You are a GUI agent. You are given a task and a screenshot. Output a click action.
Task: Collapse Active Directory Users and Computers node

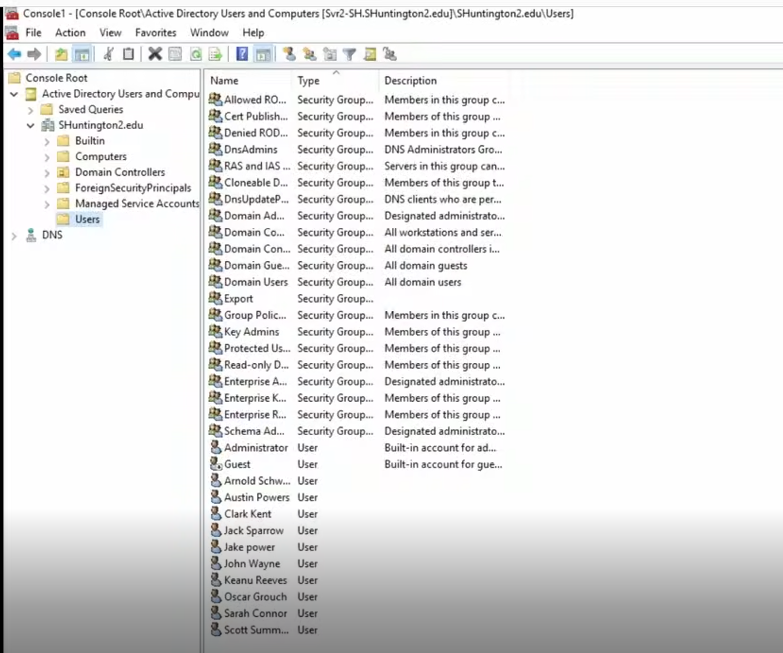coord(14,94)
